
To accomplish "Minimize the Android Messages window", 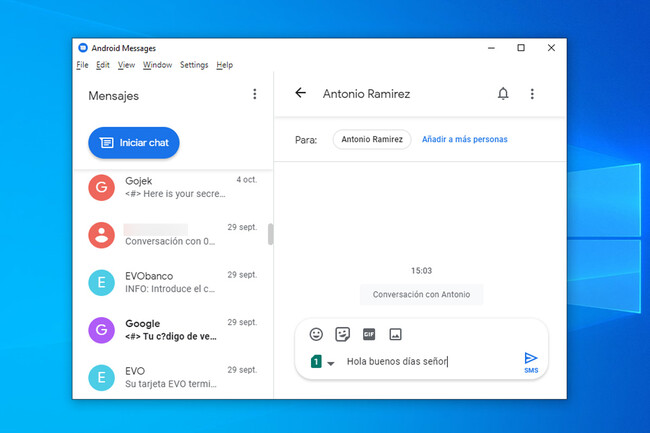I will pos(491,48).
